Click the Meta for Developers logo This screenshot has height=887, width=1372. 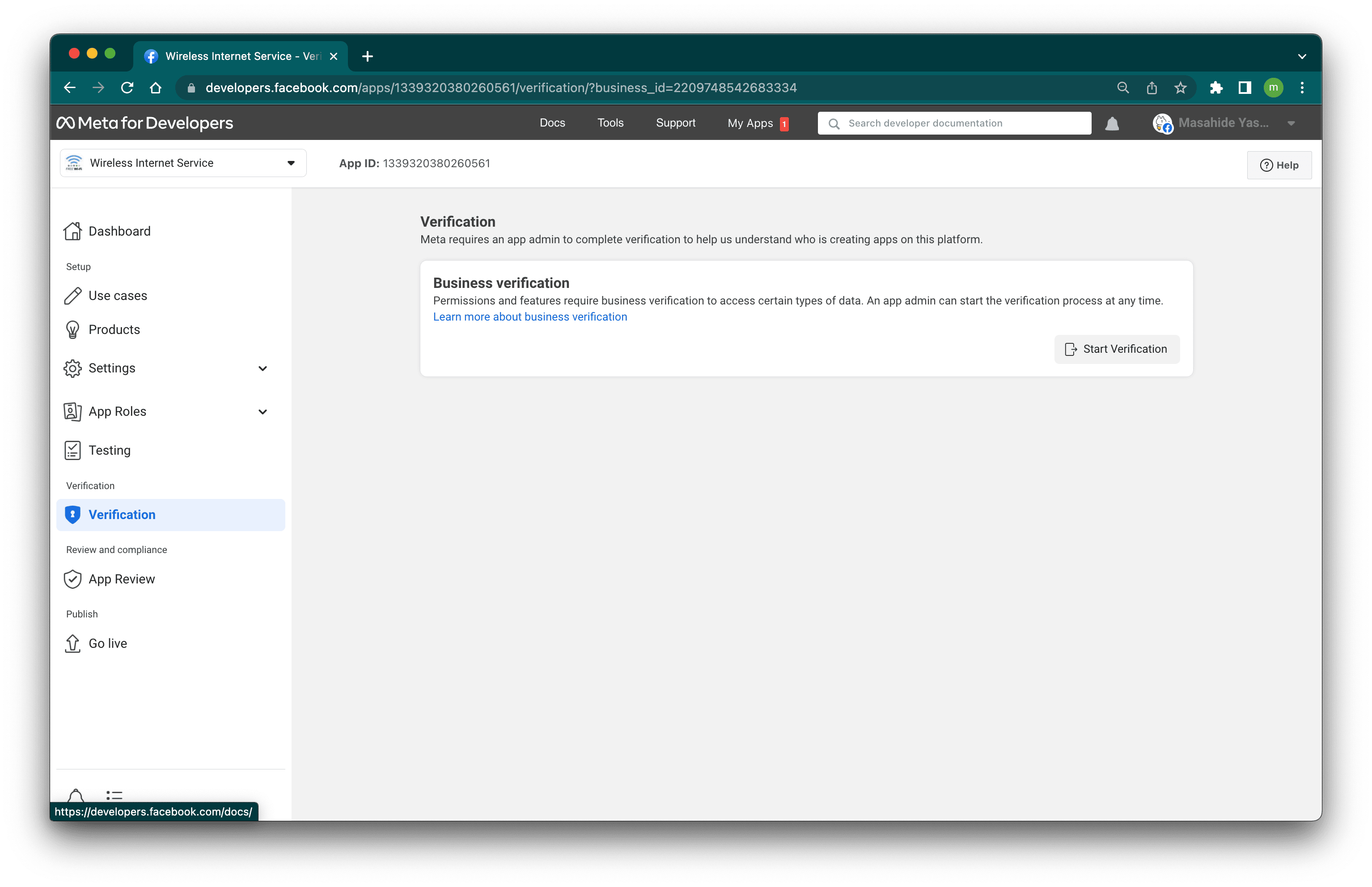pos(144,122)
